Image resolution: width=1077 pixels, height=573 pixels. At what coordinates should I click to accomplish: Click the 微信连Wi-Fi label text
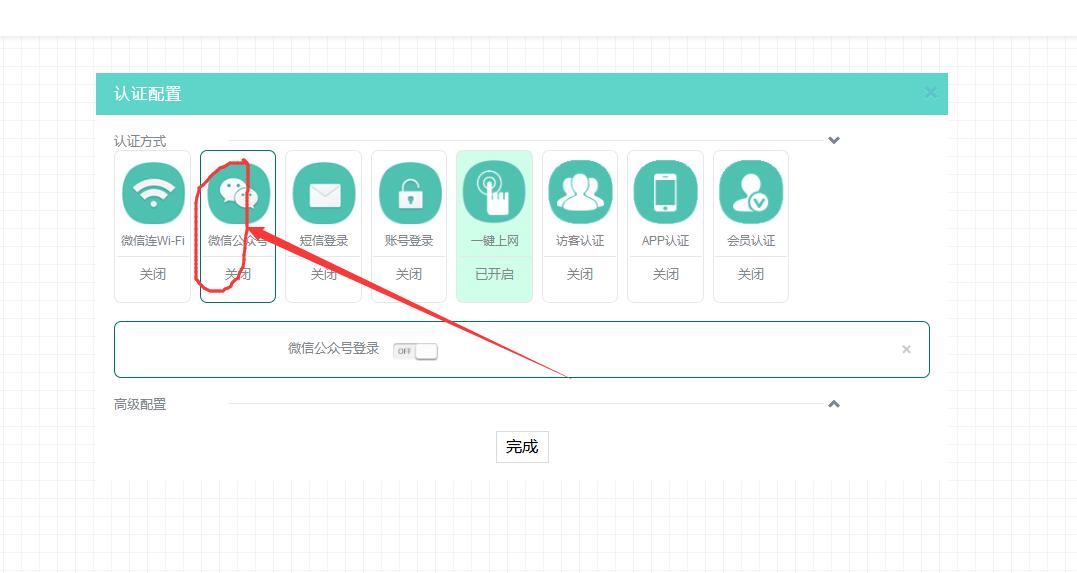tap(152, 240)
